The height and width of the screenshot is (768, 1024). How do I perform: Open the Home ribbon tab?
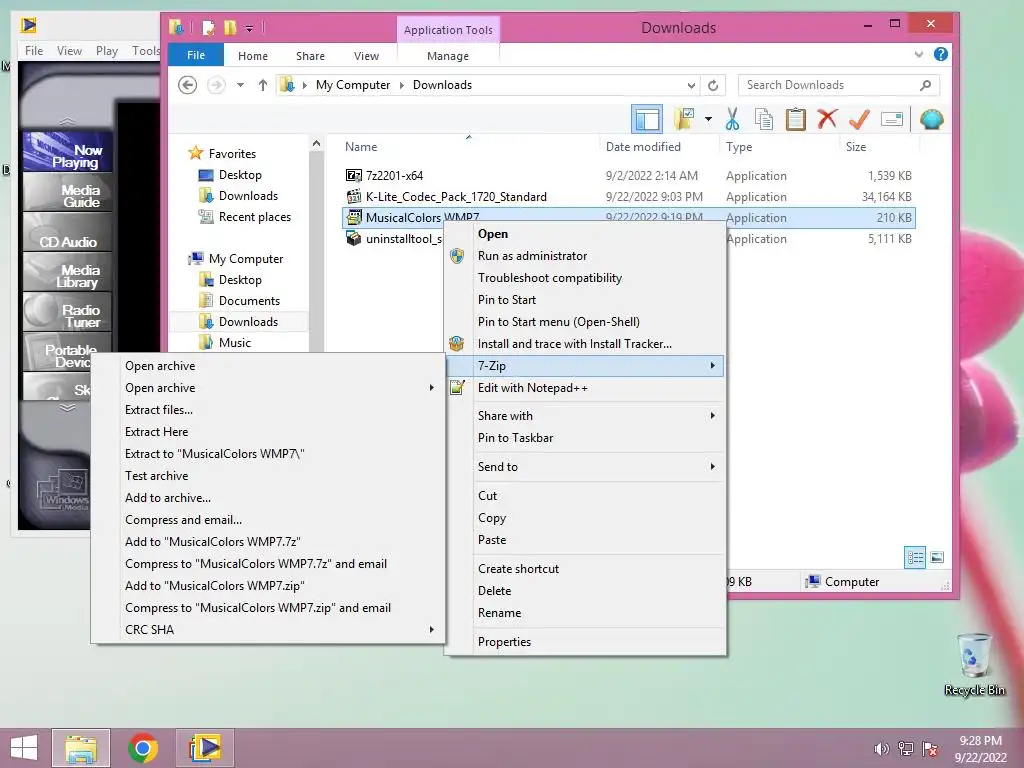tap(253, 56)
